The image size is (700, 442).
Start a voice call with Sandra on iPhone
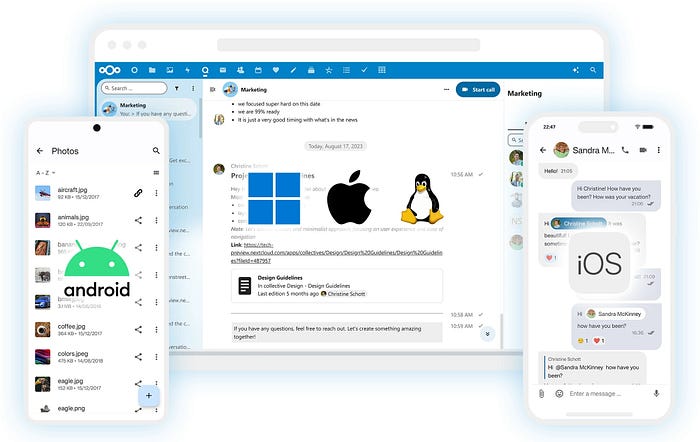pyautogui.click(x=625, y=150)
